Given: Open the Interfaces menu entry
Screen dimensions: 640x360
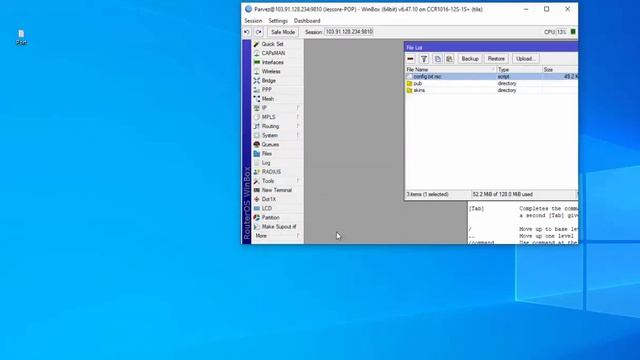Looking at the screenshot, I should tap(272, 62).
